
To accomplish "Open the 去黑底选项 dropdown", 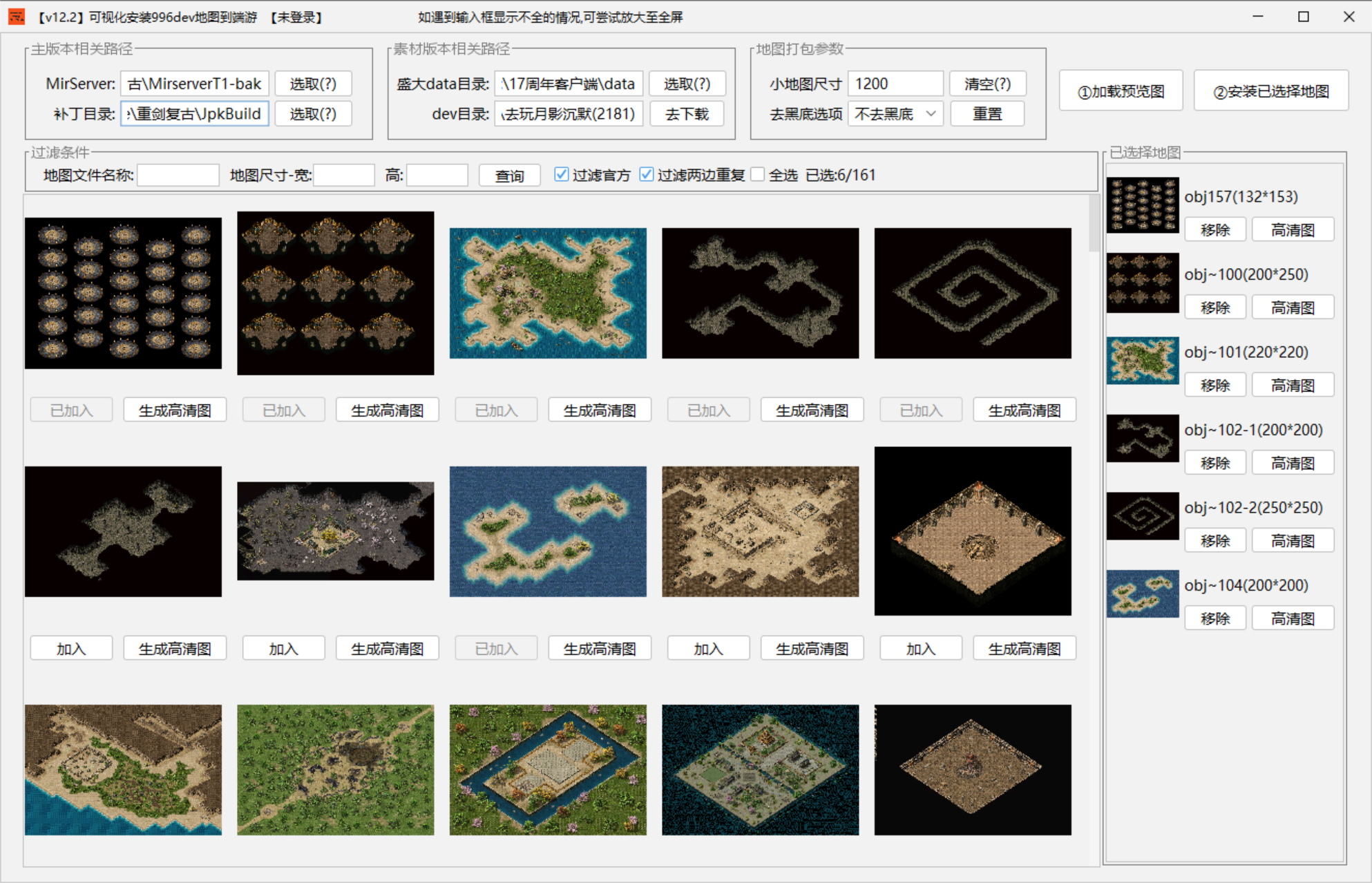I will click(x=895, y=114).
